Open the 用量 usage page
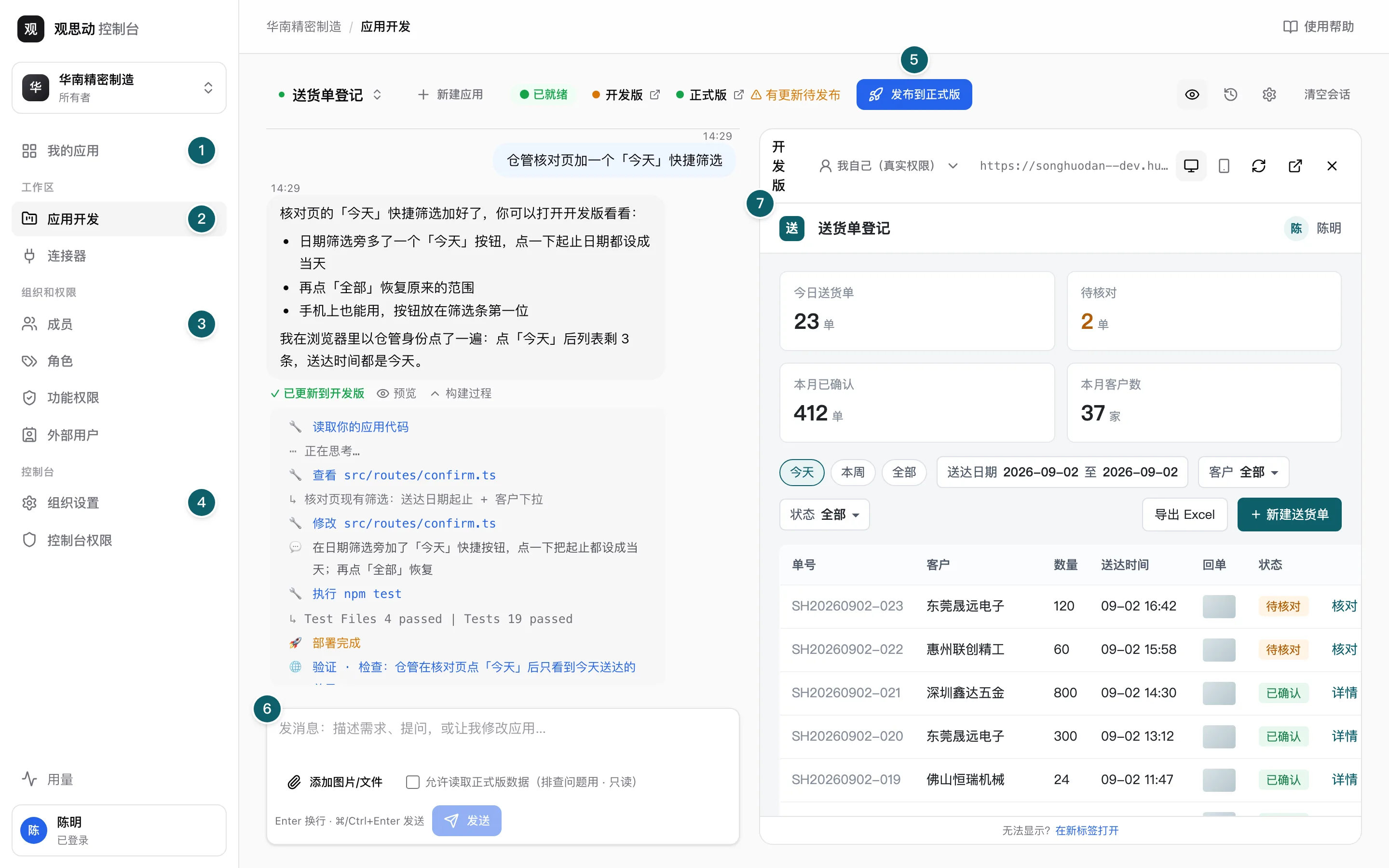Image resolution: width=1389 pixels, height=868 pixels. point(119,779)
